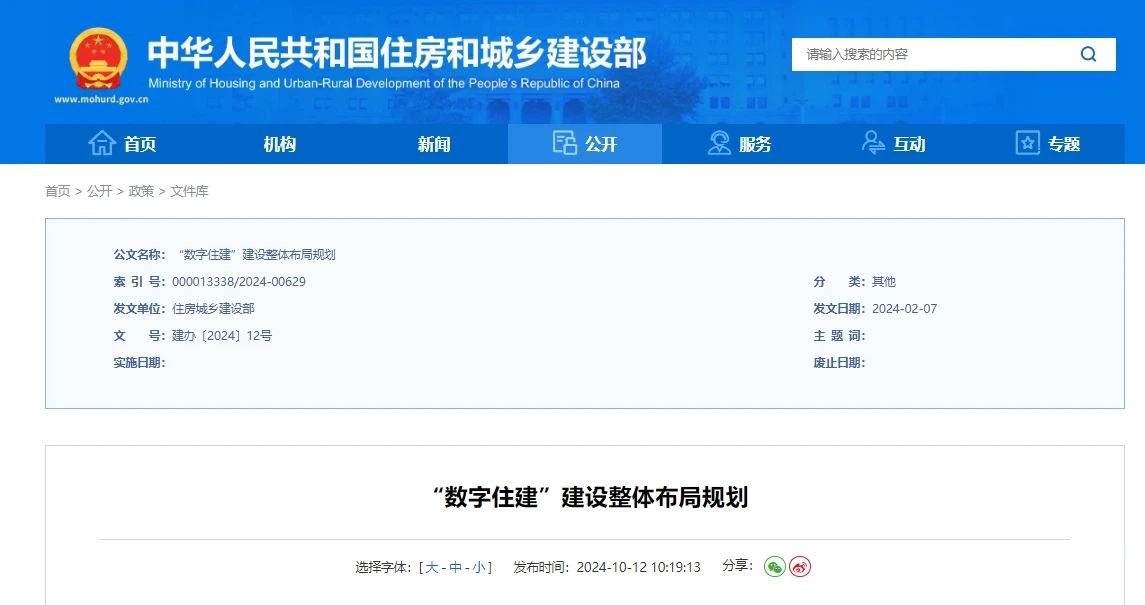Viewport: 1145px width, 605px height.
Task: Set font size to large (大)
Action: pos(432,567)
